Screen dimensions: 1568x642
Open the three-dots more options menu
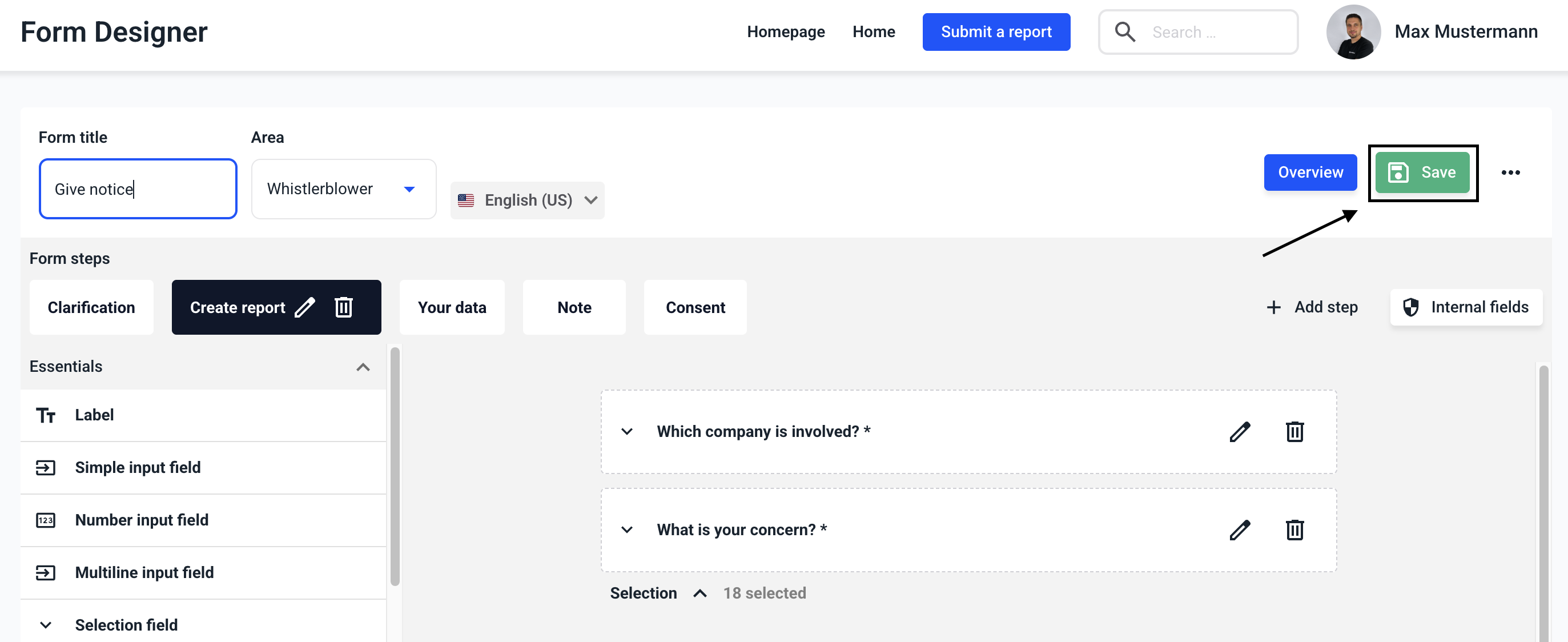[x=1510, y=173]
